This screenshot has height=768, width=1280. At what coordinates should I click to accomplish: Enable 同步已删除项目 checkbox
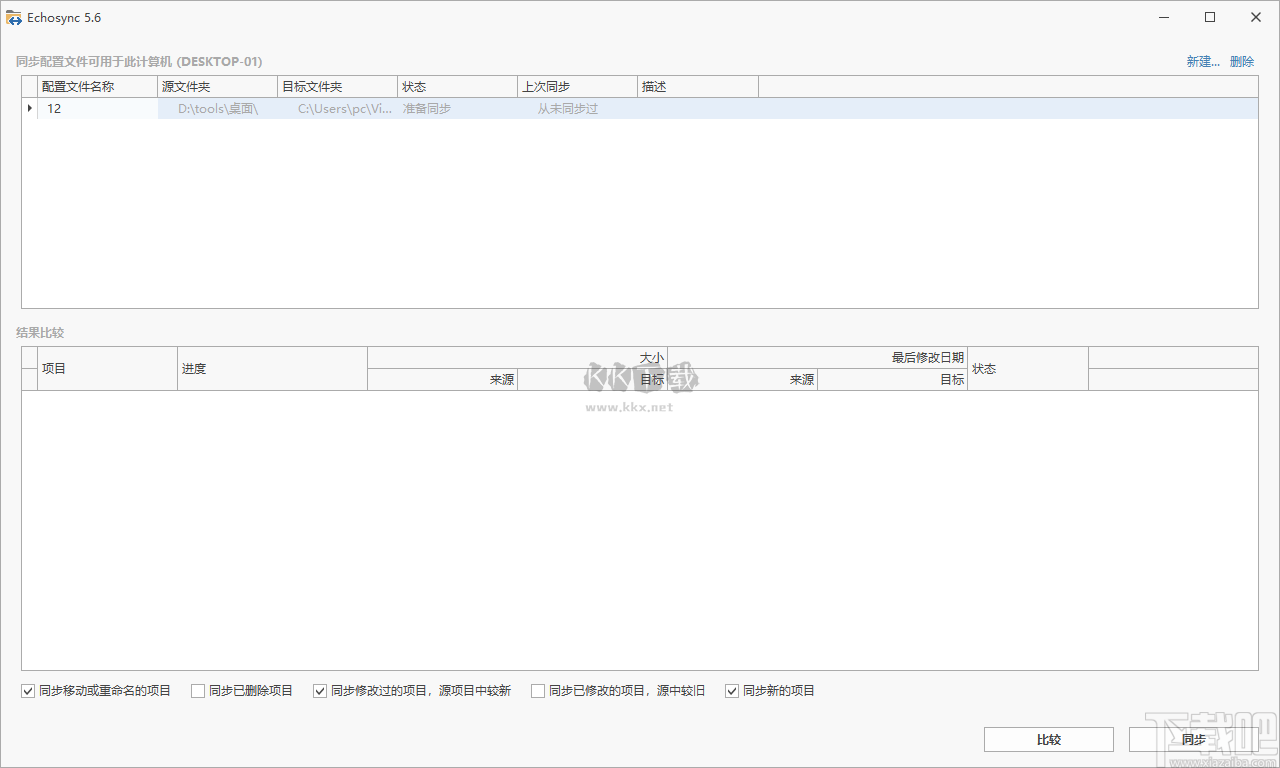[197, 690]
